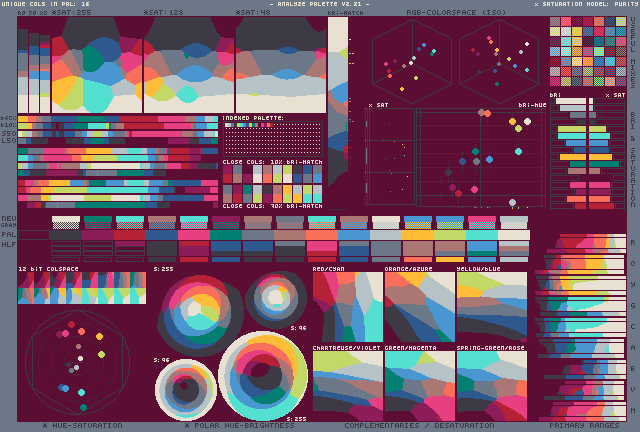This screenshot has height=432, width=640.
Task: Select the pale blue-gray swatch in PAL row
Action: (386, 235)
